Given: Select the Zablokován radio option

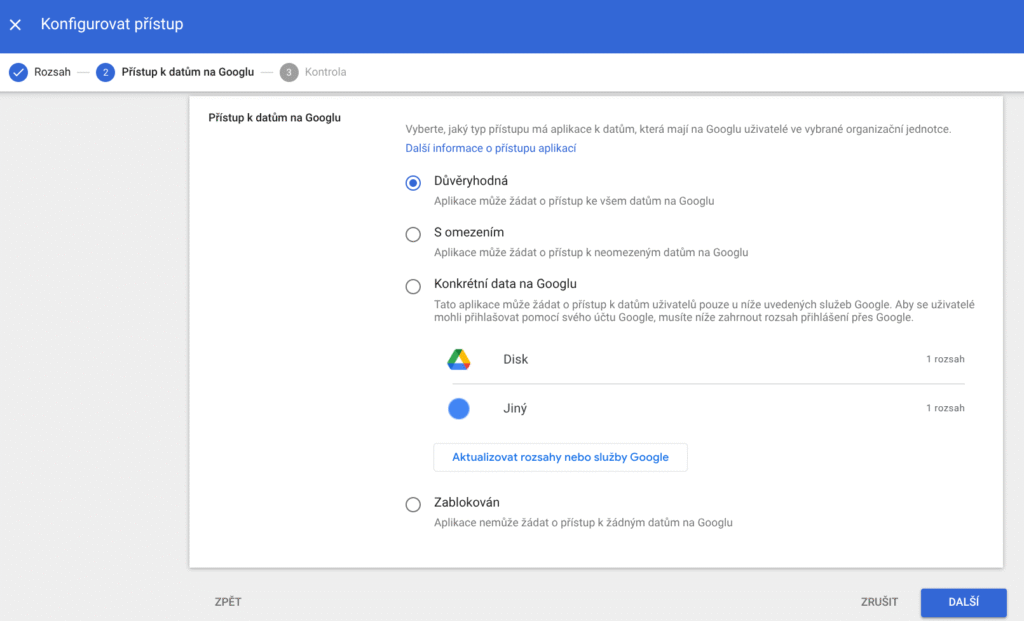Looking at the screenshot, I should pos(413,504).
